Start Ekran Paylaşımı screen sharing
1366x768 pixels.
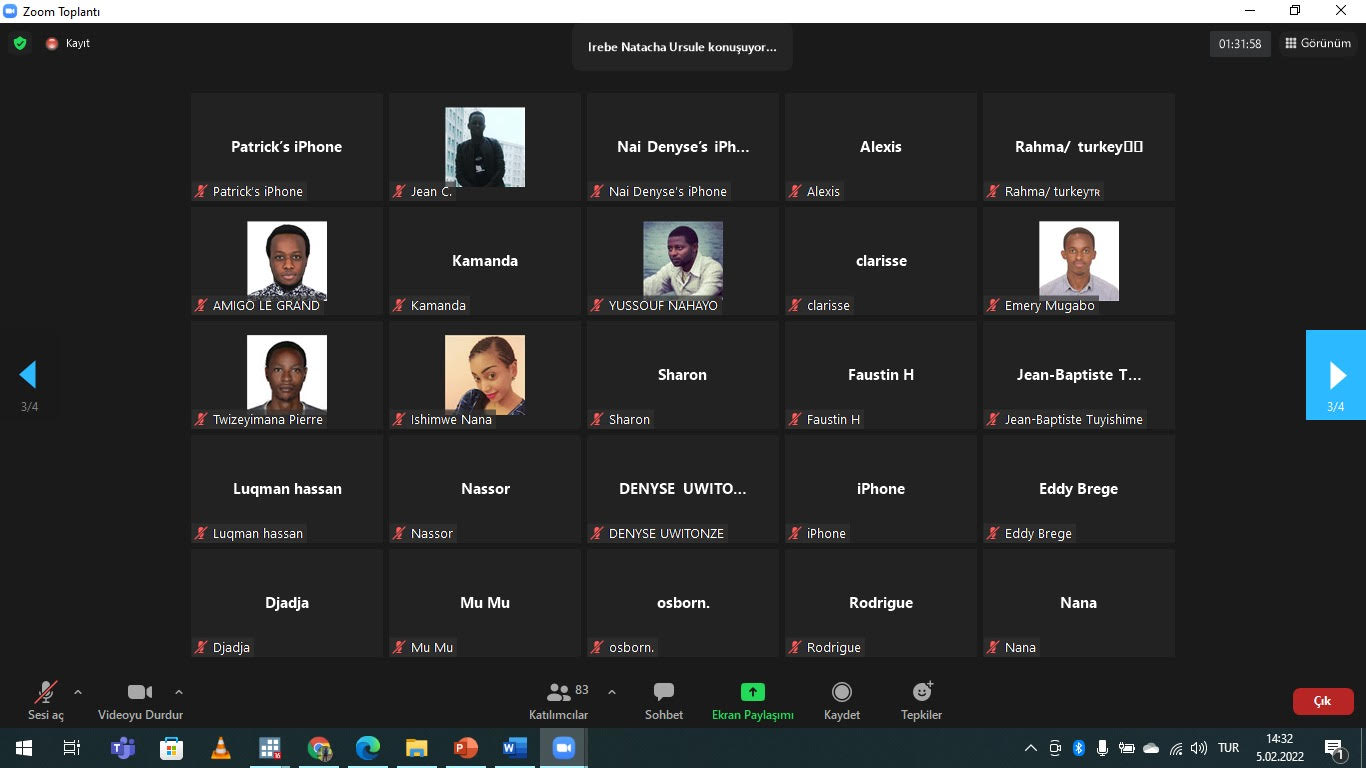tap(752, 701)
